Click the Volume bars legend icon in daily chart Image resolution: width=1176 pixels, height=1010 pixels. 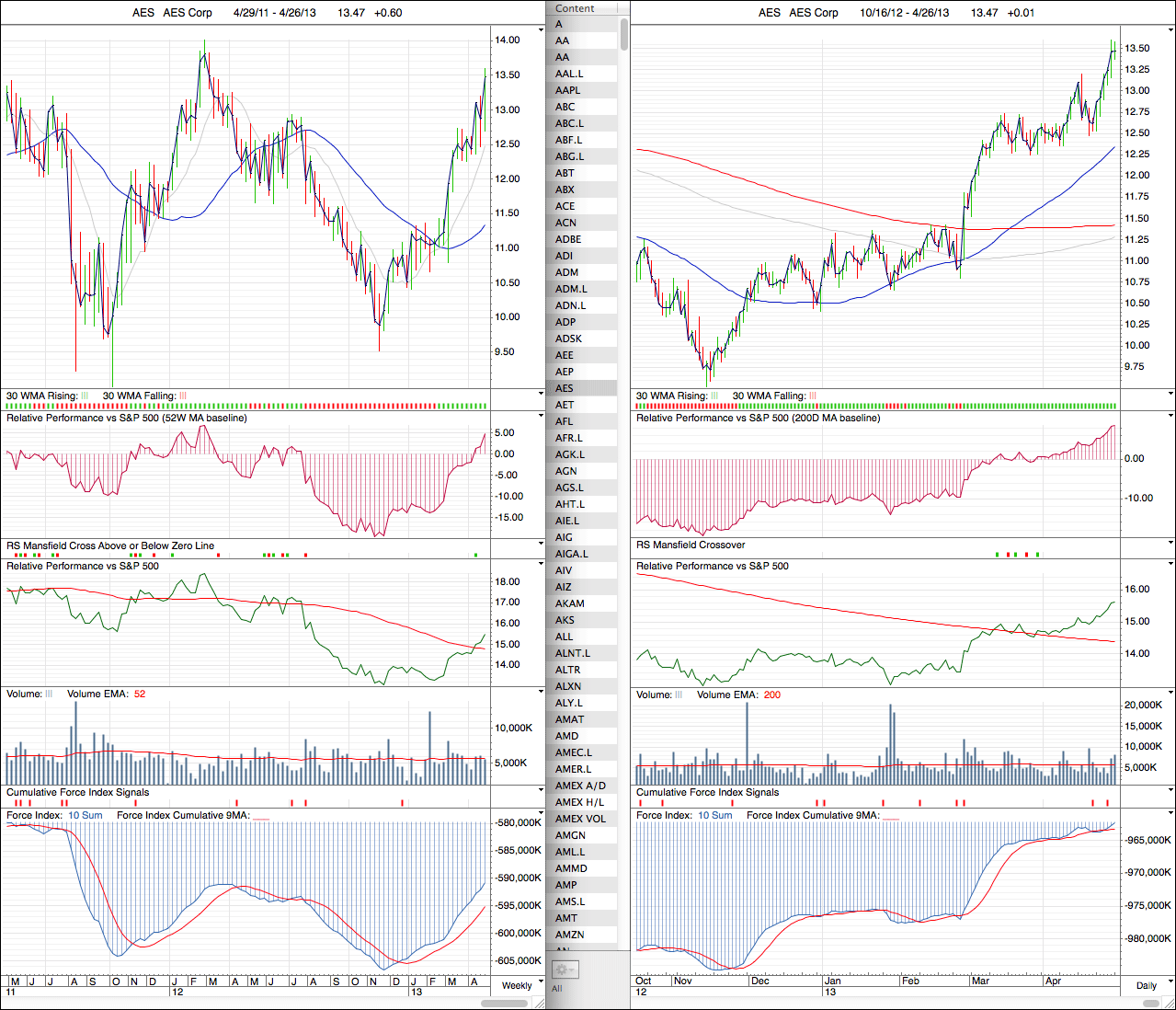pos(679,695)
